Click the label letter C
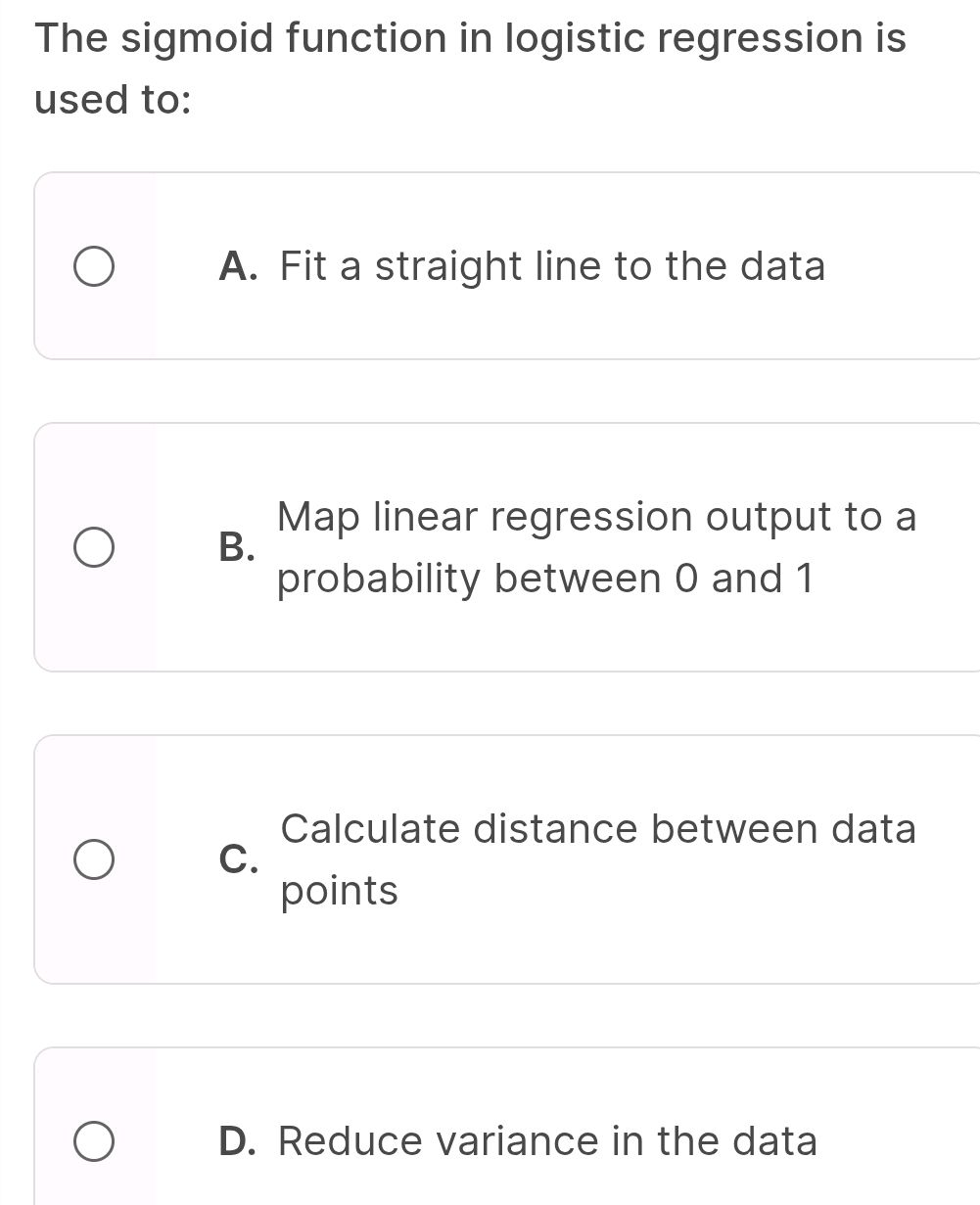Viewport: 980px width, 1205px height. coord(238,859)
